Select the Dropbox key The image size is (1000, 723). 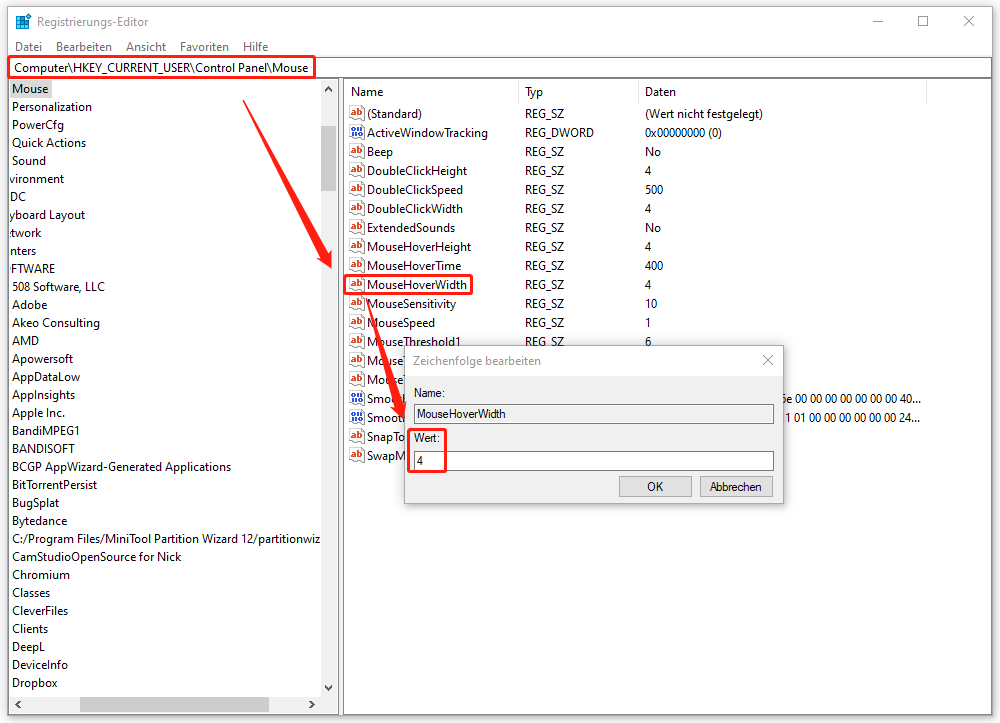(x=34, y=683)
